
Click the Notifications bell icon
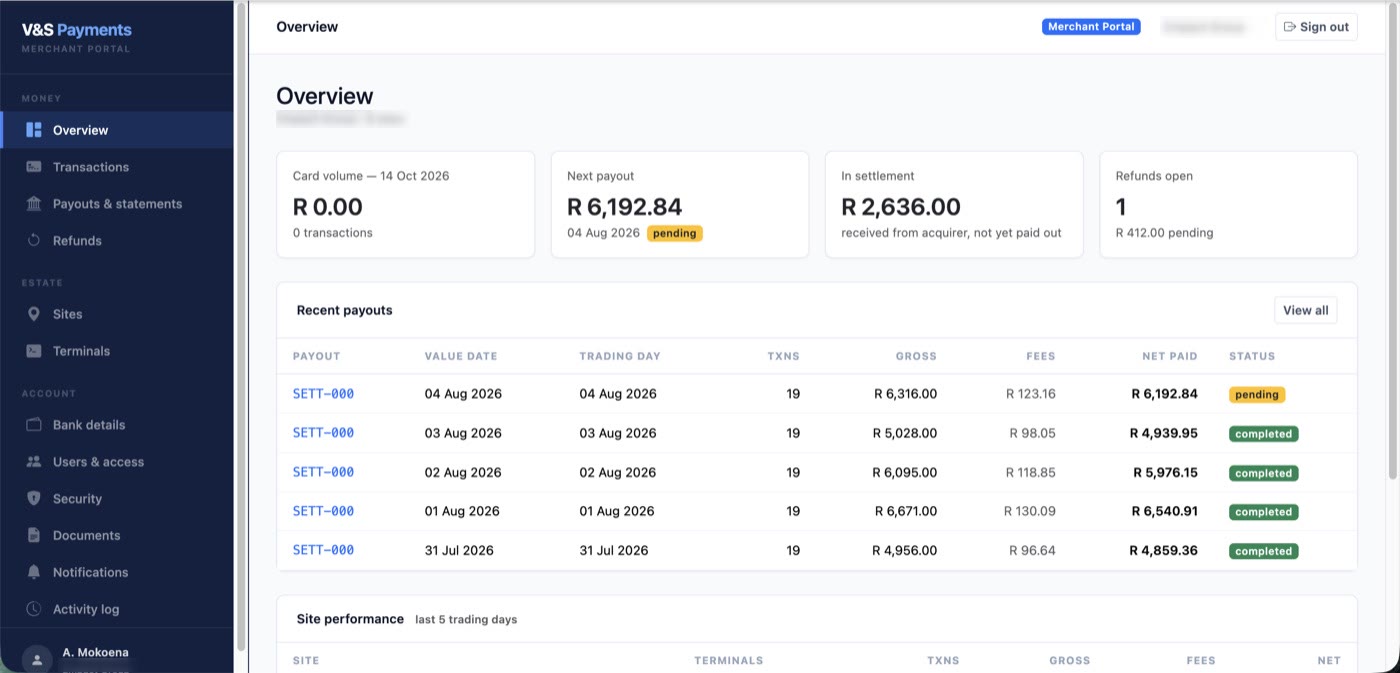[34, 573]
